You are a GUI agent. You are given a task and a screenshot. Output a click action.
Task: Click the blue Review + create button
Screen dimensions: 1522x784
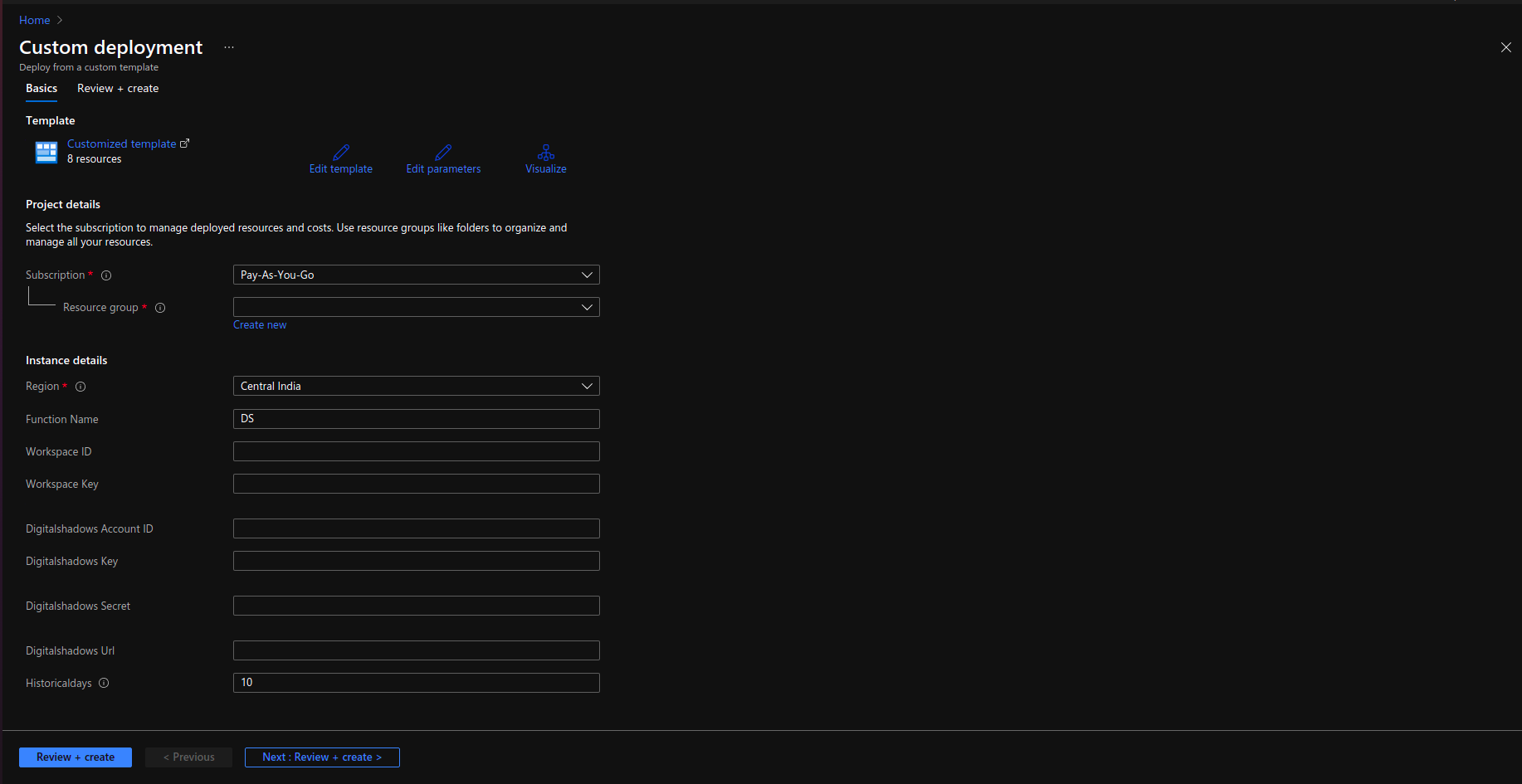[x=76, y=757]
